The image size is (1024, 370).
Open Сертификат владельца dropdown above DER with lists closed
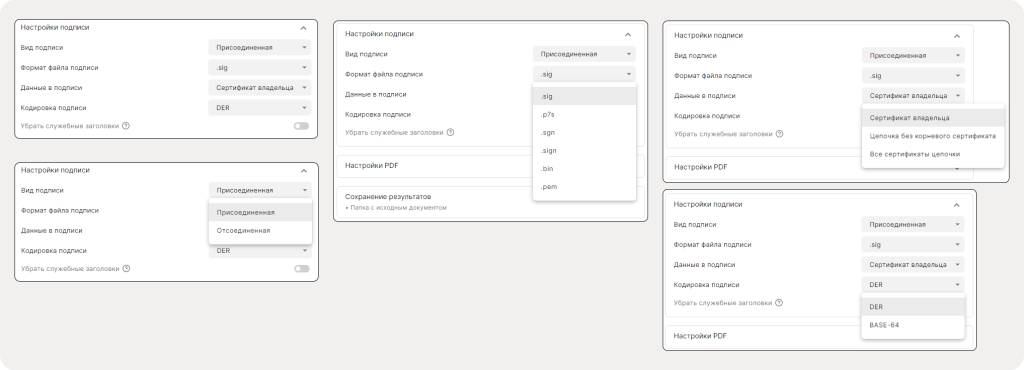pyautogui.click(x=260, y=87)
